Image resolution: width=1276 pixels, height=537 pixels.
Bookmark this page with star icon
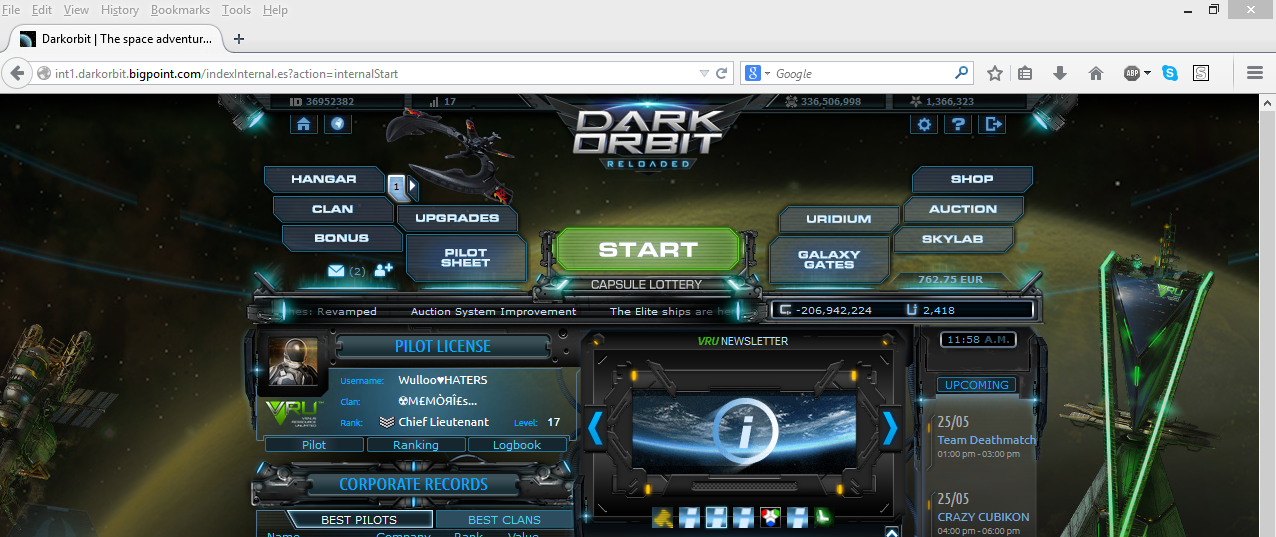(x=995, y=73)
